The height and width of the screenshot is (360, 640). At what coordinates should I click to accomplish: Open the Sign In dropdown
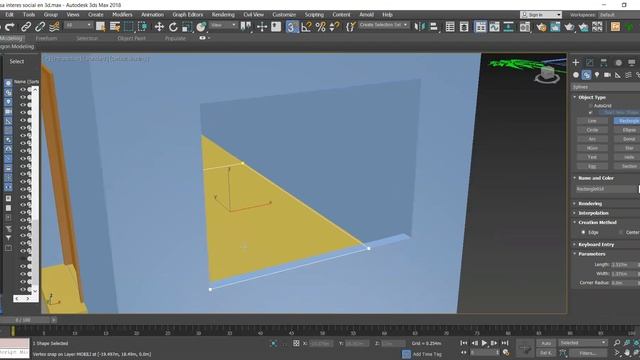(x=541, y=15)
